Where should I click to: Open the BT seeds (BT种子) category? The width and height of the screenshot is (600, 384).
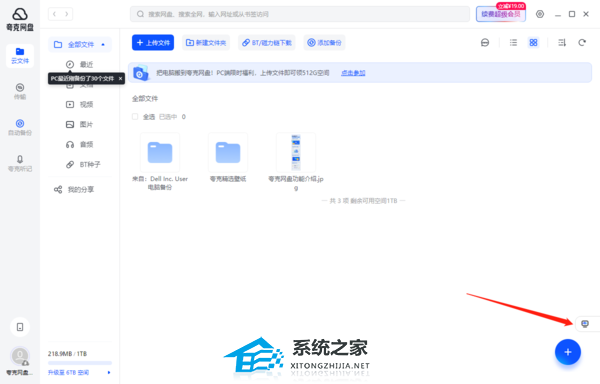[83, 164]
